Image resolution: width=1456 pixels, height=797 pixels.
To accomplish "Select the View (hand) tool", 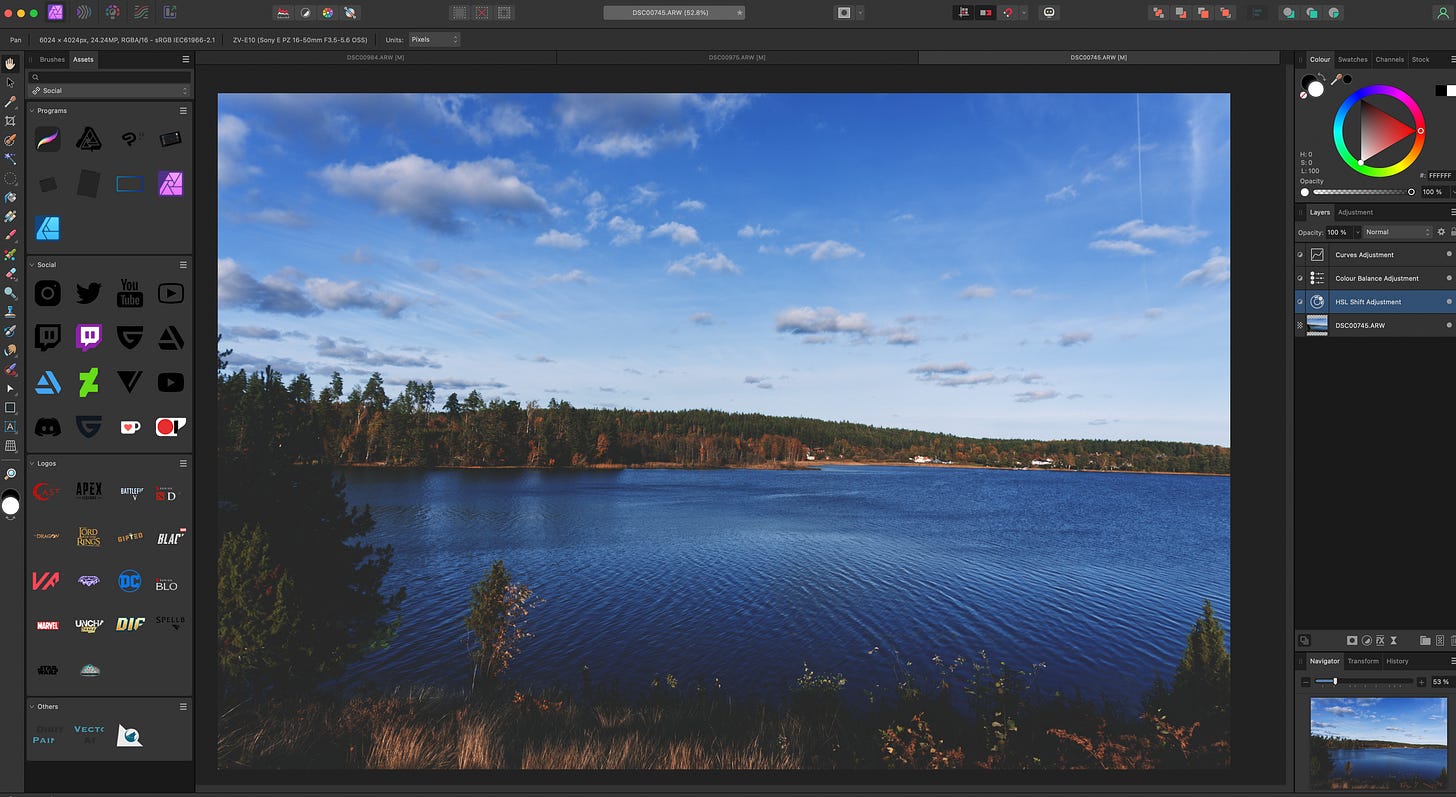I will [11, 63].
